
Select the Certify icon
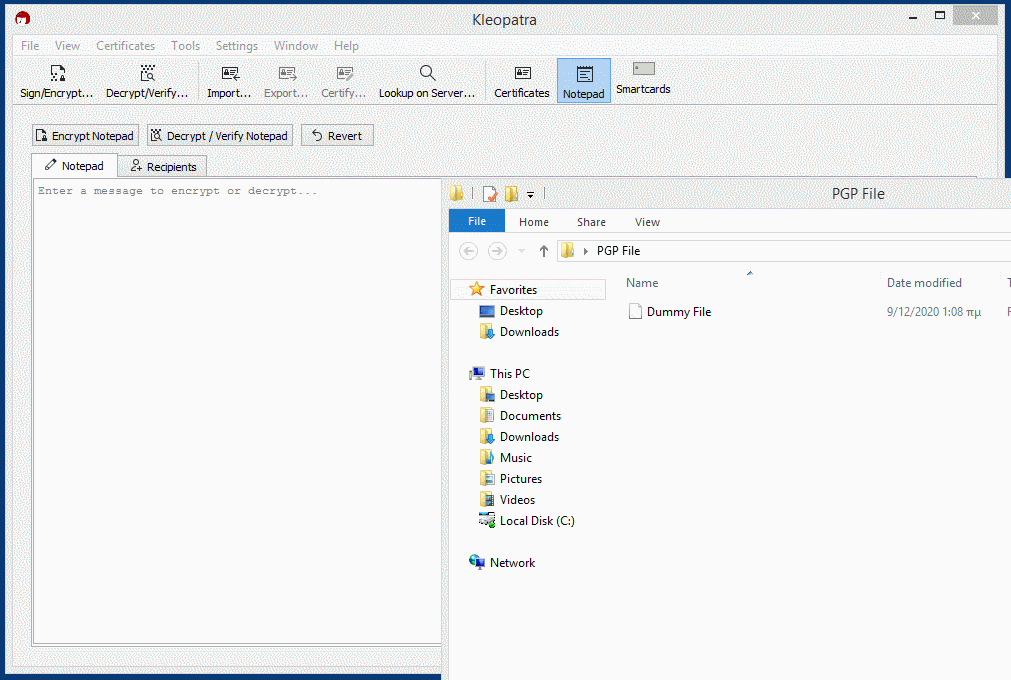pos(343,78)
